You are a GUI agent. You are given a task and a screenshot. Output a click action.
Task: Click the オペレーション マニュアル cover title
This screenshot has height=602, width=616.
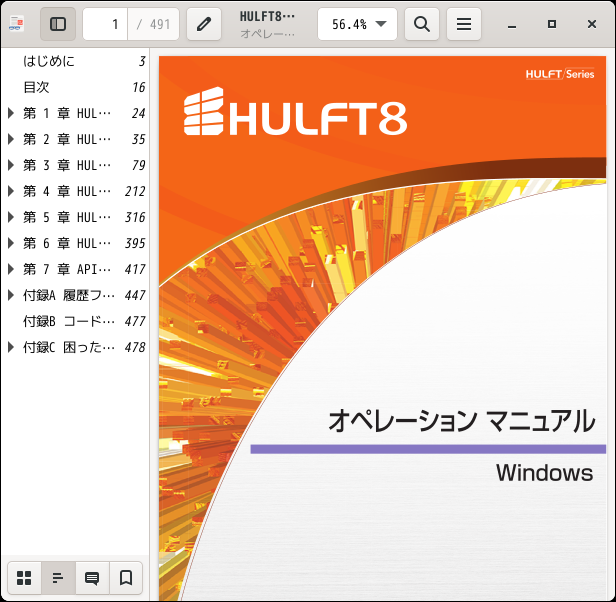point(462,420)
